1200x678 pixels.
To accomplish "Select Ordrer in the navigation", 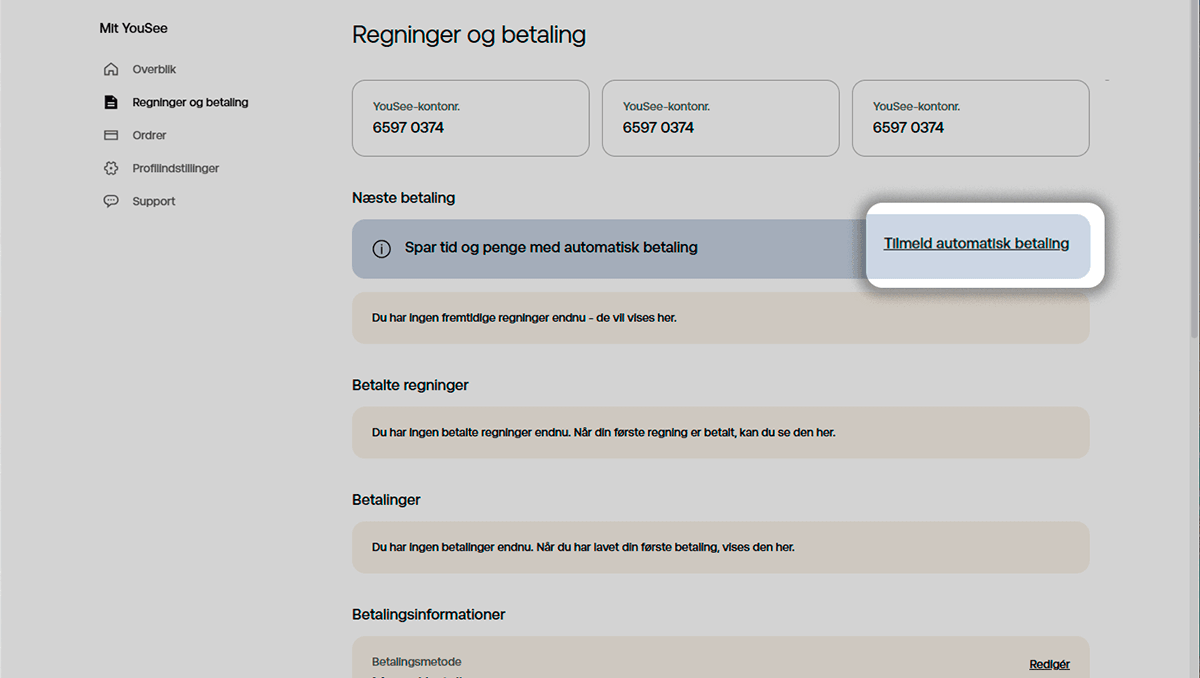I will [x=149, y=134].
